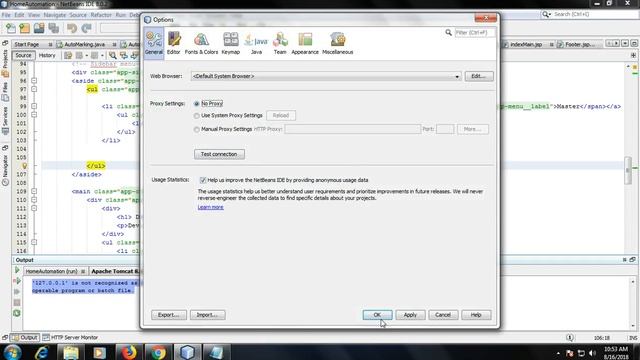Open the Java options category
640x360 pixels.
tap(256, 43)
